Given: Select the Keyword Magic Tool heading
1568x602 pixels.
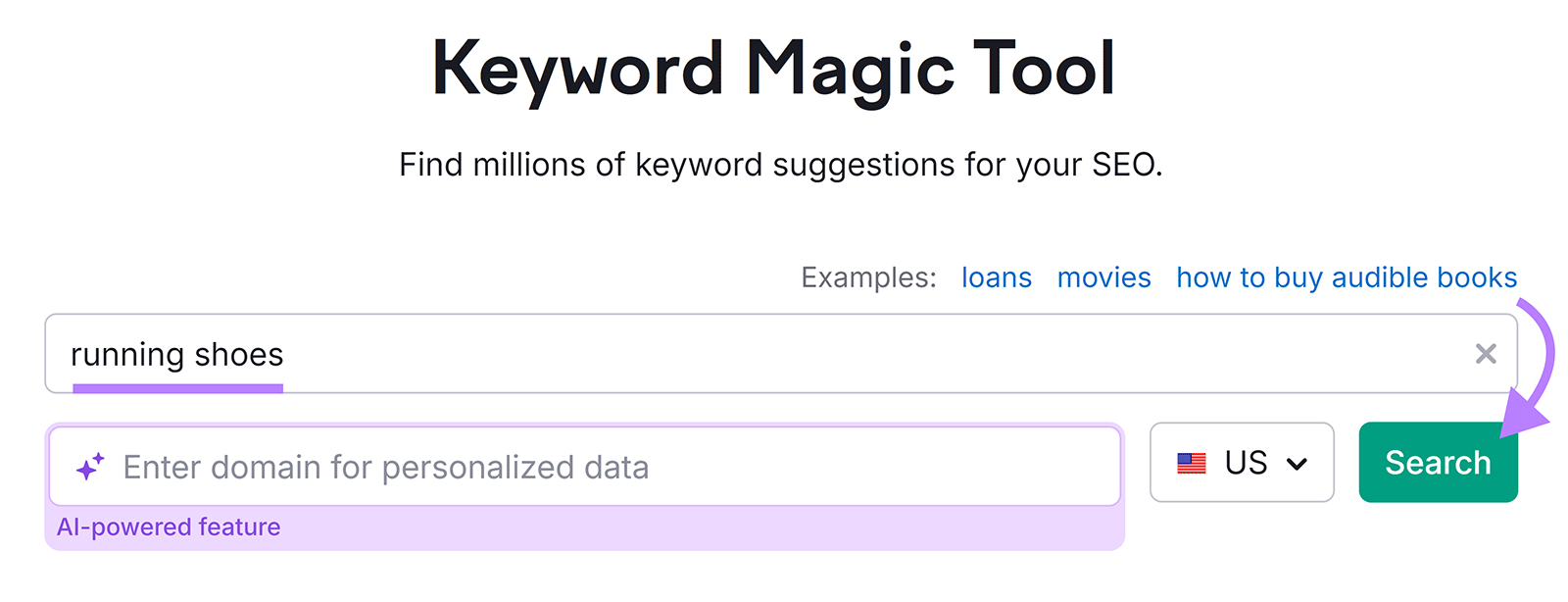Looking at the screenshot, I should tap(774, 65).
